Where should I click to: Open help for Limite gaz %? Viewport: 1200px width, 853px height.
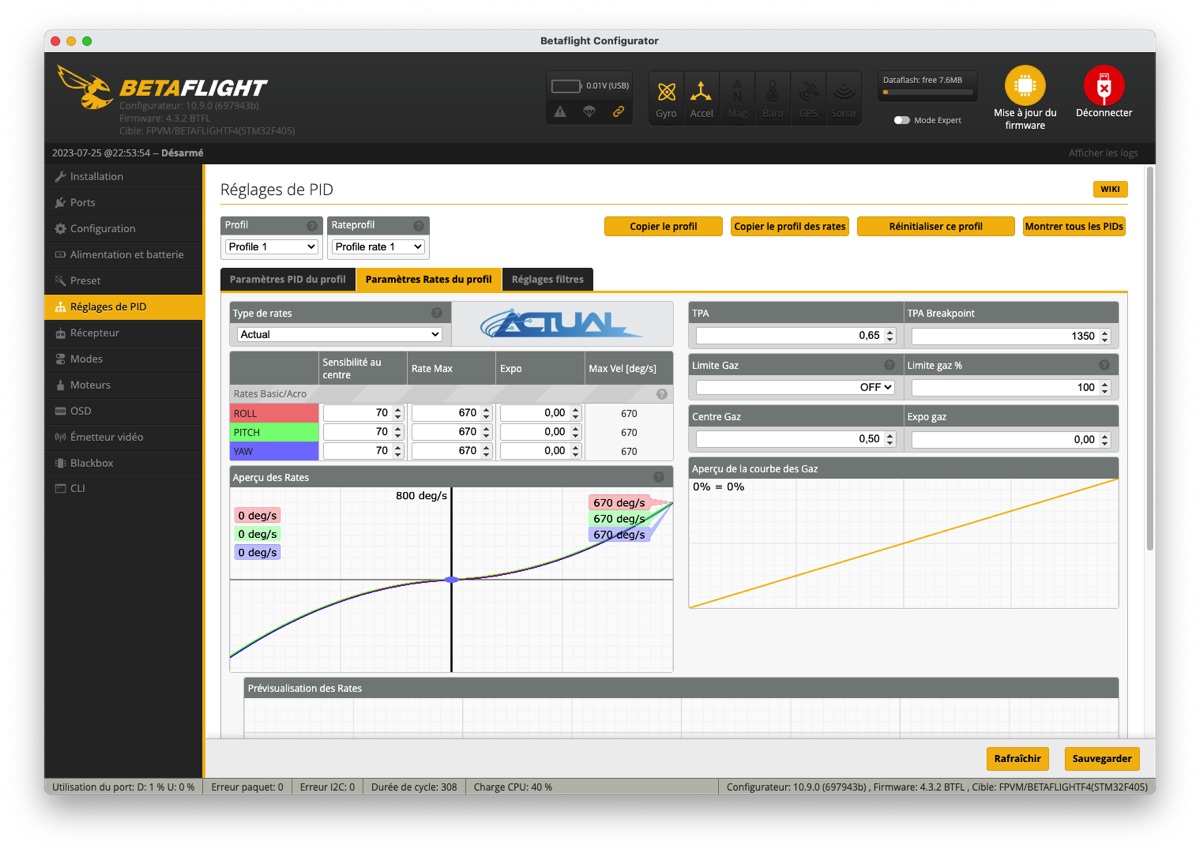pyautogui.click(x=1104, y=365)
